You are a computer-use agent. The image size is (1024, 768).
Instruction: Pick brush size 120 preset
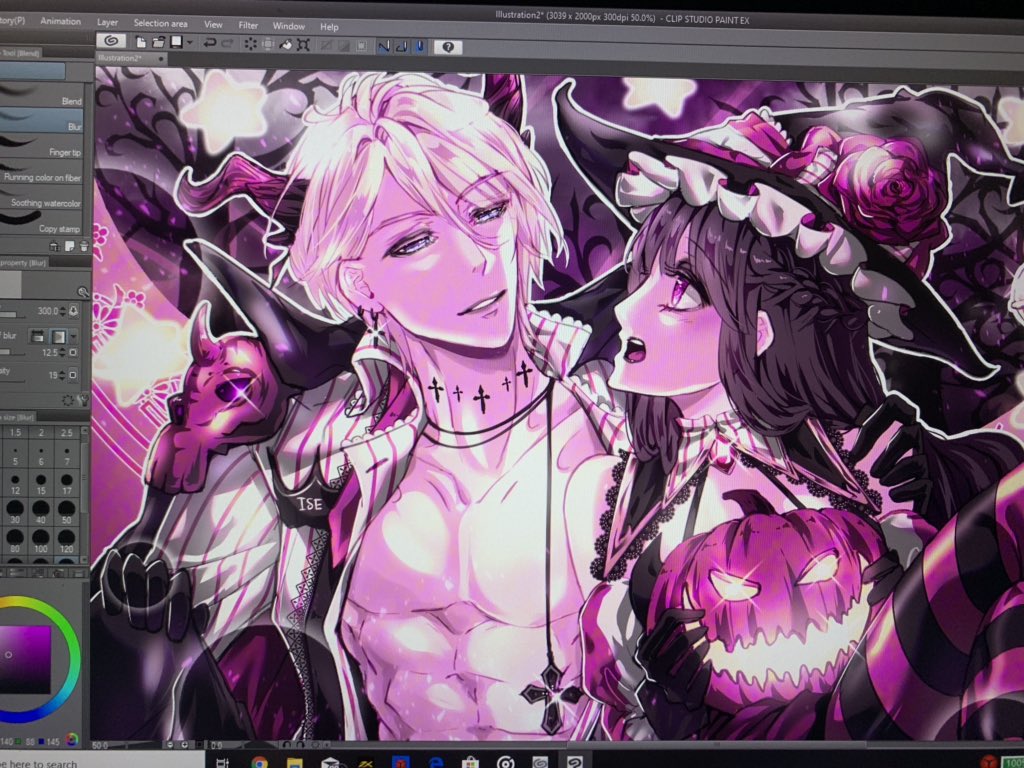point(67,540)
